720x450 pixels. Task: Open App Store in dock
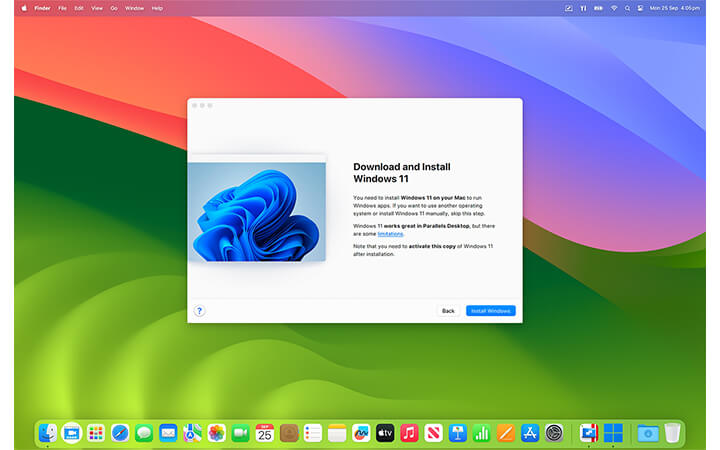point(530,433)
